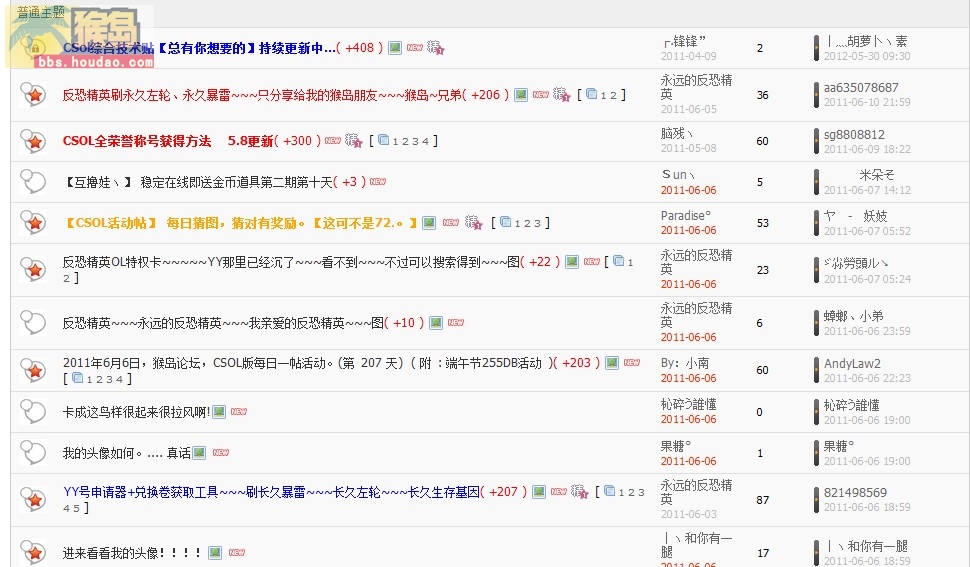Screen dimensions: 970x567
Task: Open thread 2011年6月6日 CSOL版每日一帖活动
Action: pos(307,363)
